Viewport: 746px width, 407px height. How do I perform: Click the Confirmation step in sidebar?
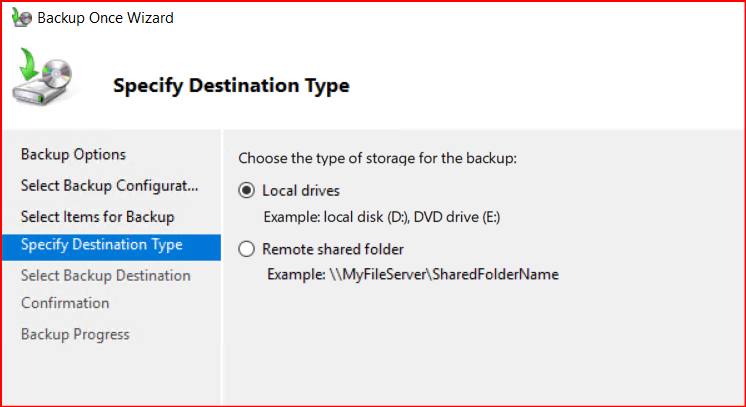tap(65, 303)
